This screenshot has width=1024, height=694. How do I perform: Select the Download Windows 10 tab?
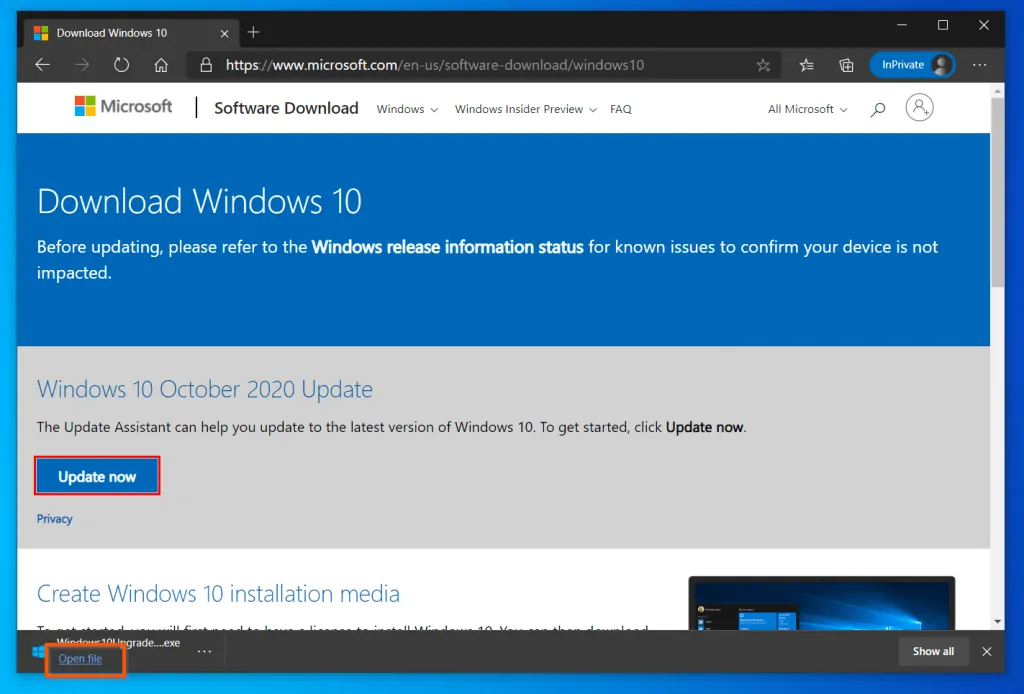coord(131,33)
